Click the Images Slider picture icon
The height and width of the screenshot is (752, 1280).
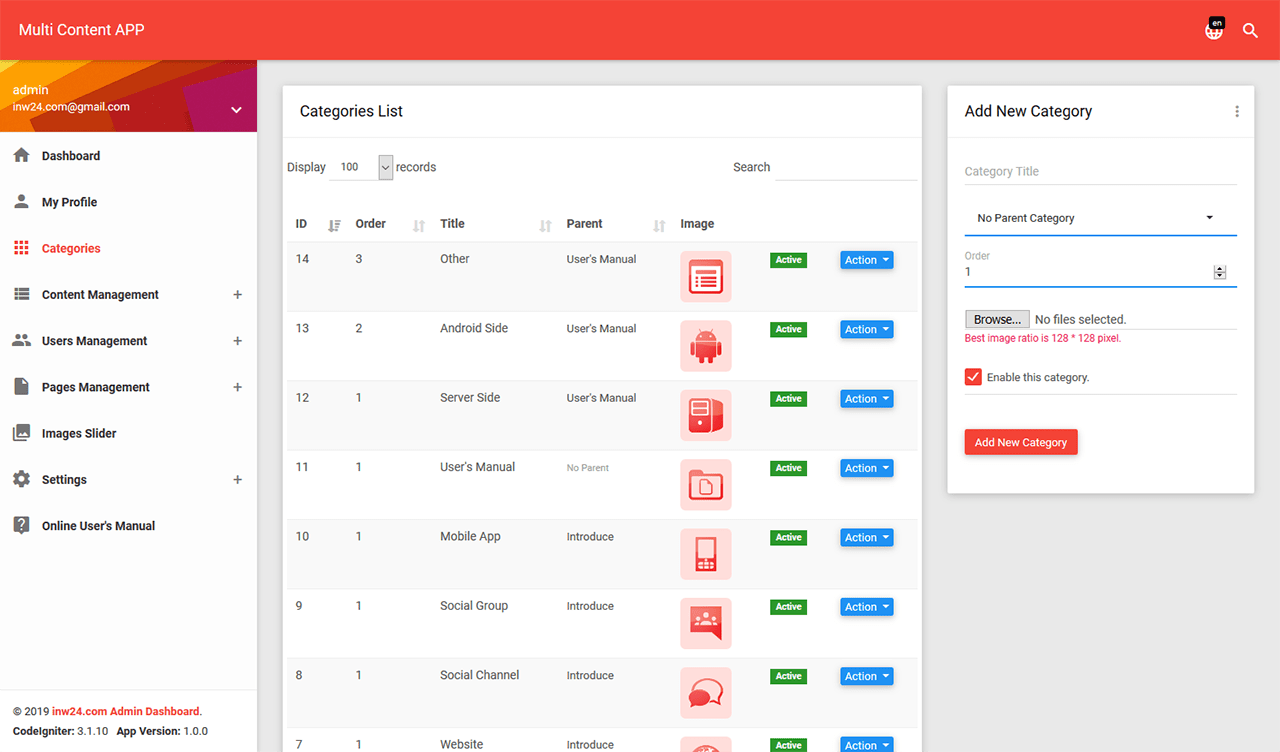(21, 433)
